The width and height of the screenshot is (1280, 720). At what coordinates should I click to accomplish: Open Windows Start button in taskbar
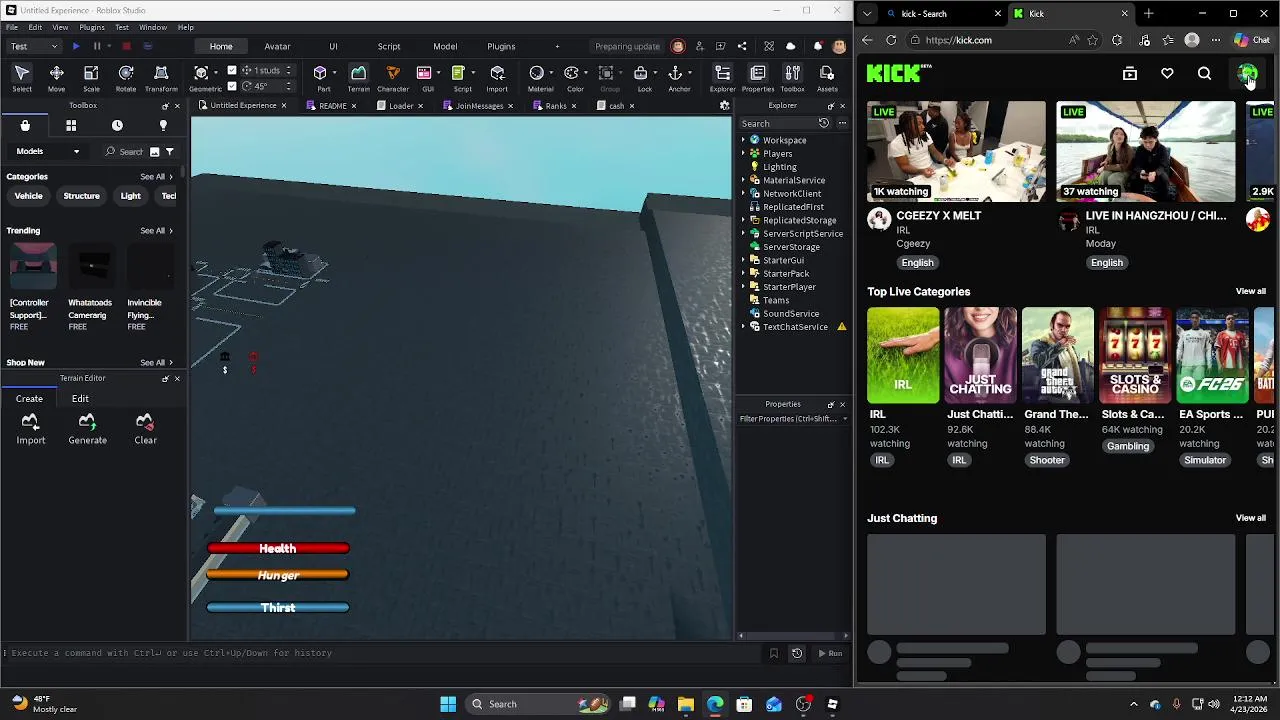pyautogui.click(x=448, y=704)
